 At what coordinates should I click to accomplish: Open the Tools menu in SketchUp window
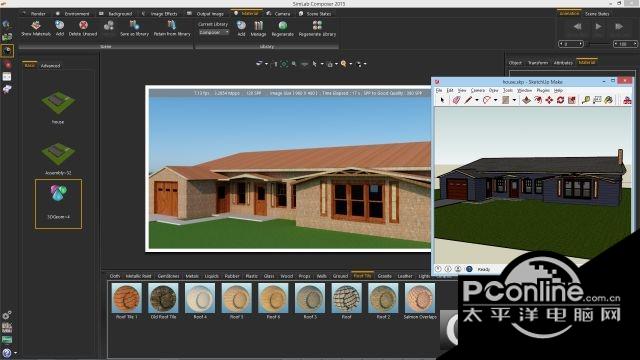(508, 90)
